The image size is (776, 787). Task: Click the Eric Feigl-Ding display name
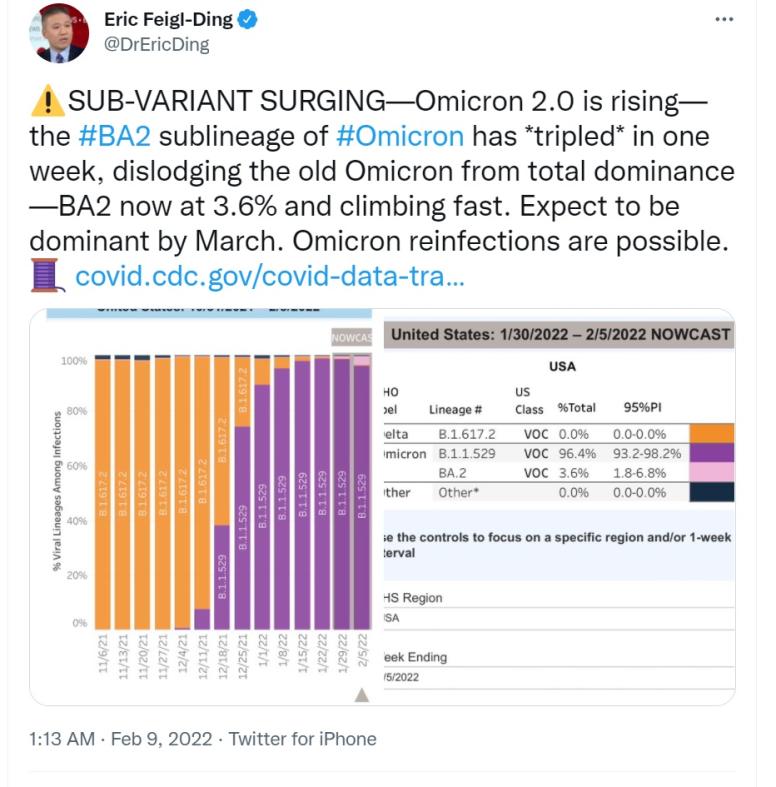[x=167, y=19]
